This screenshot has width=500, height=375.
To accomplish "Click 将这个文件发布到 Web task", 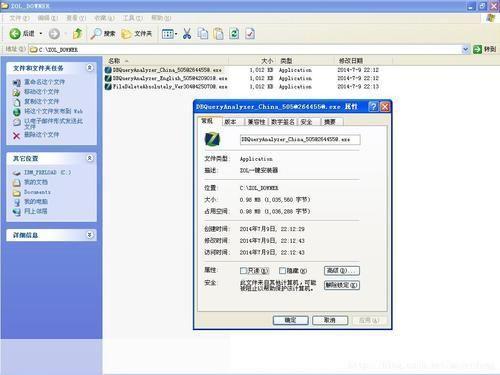I will tap(53, 111).
